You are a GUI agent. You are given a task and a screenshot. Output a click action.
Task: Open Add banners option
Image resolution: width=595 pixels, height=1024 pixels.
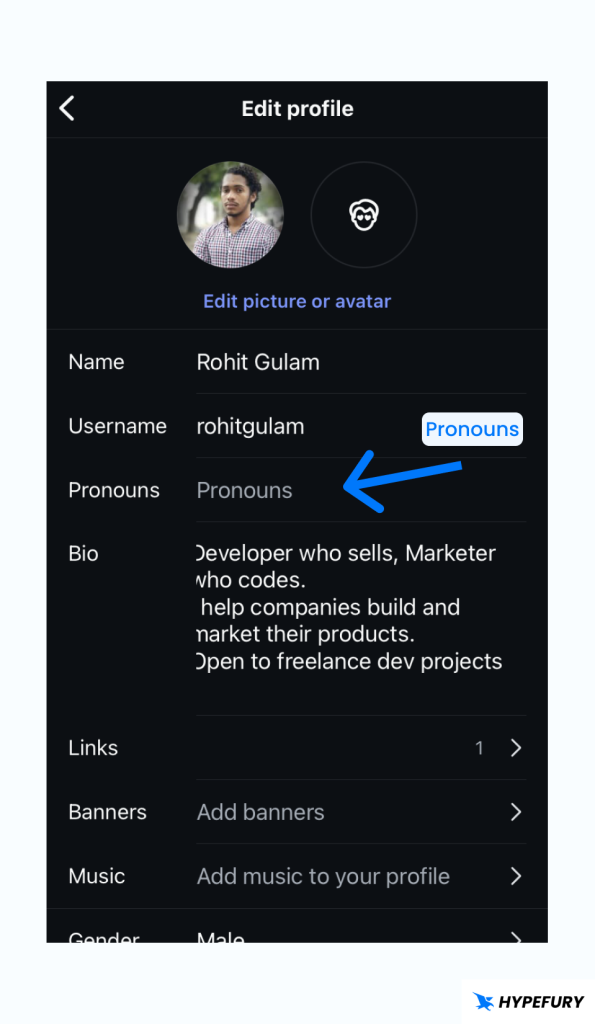(x=260, y=812)
